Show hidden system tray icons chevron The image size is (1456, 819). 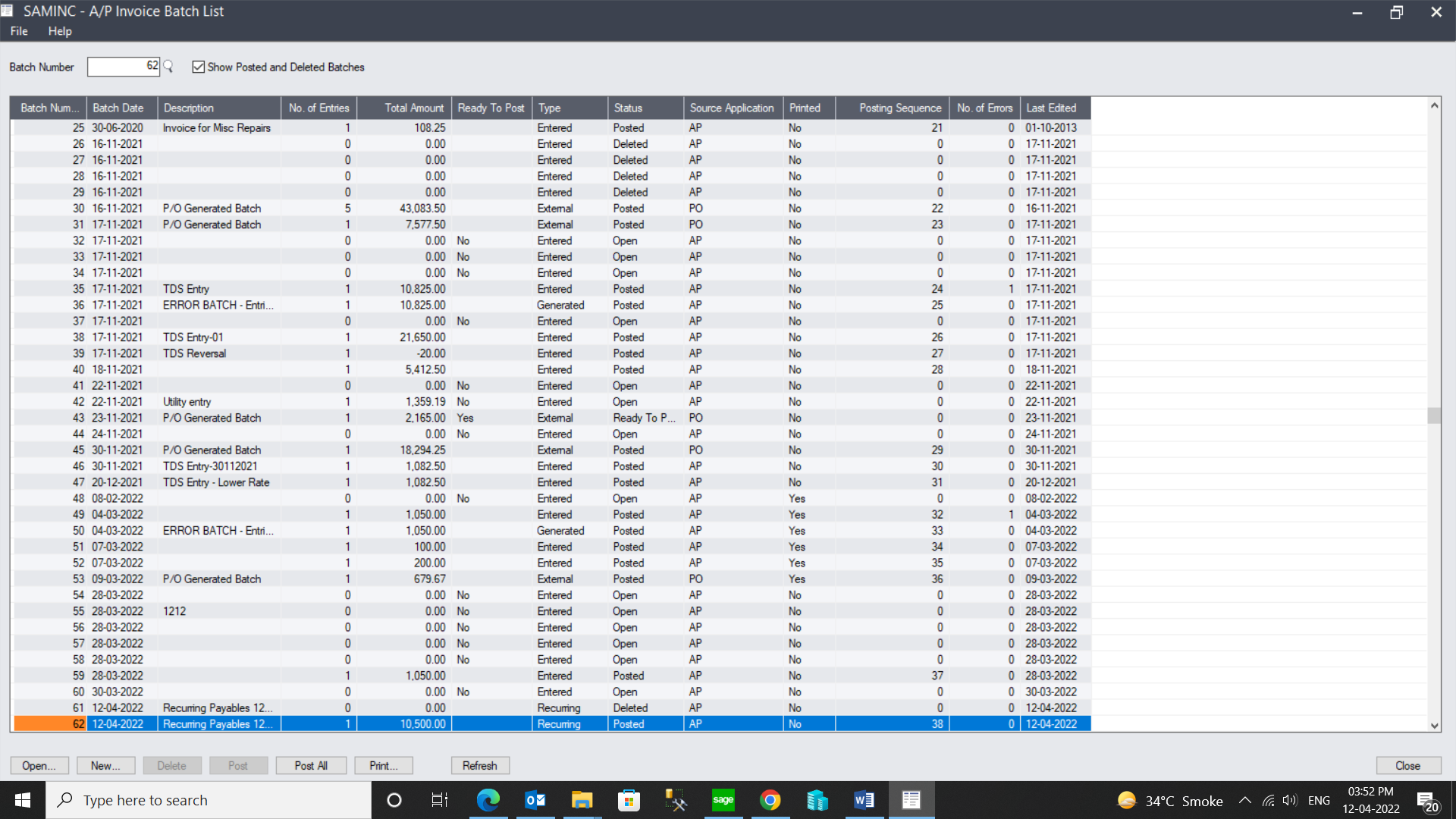(x=1244, y=800)
